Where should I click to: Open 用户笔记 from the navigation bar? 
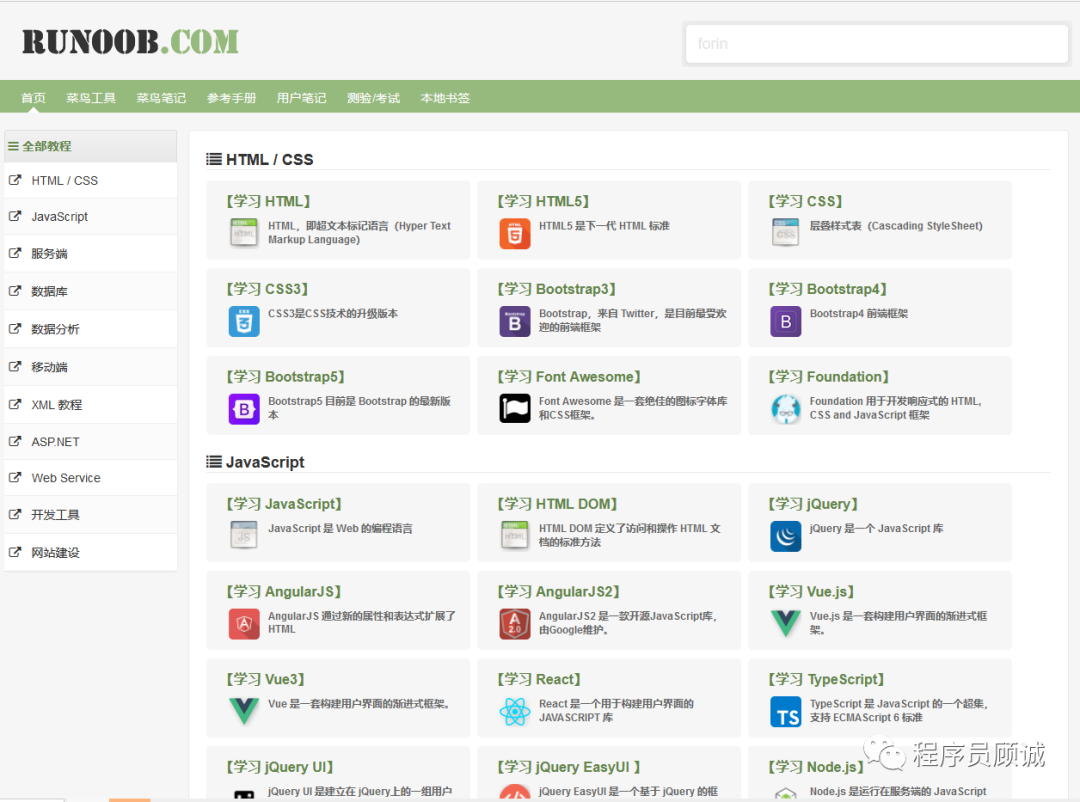point(302,98)
